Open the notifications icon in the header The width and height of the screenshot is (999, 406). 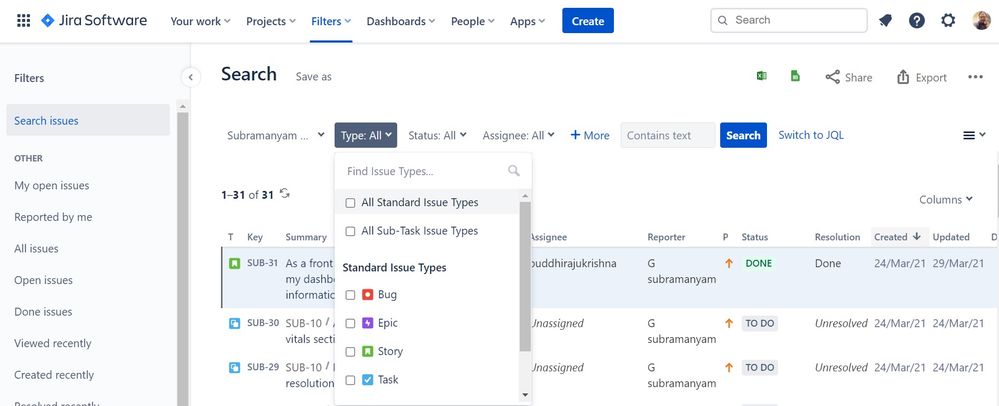(885, 21)
